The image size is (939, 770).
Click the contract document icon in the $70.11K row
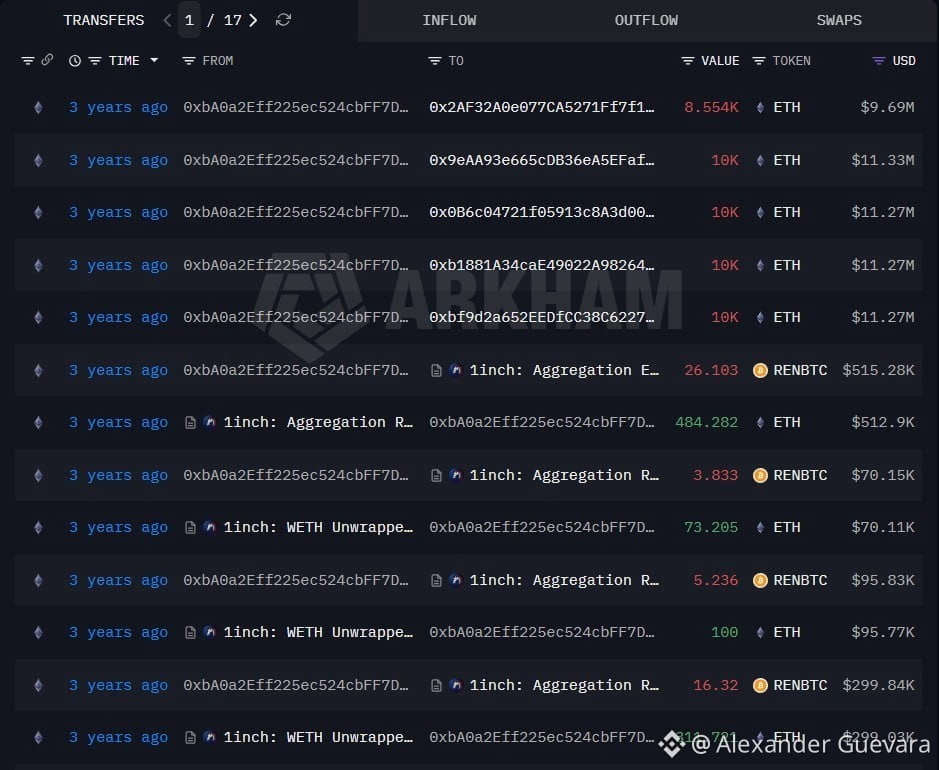[190, 528]
